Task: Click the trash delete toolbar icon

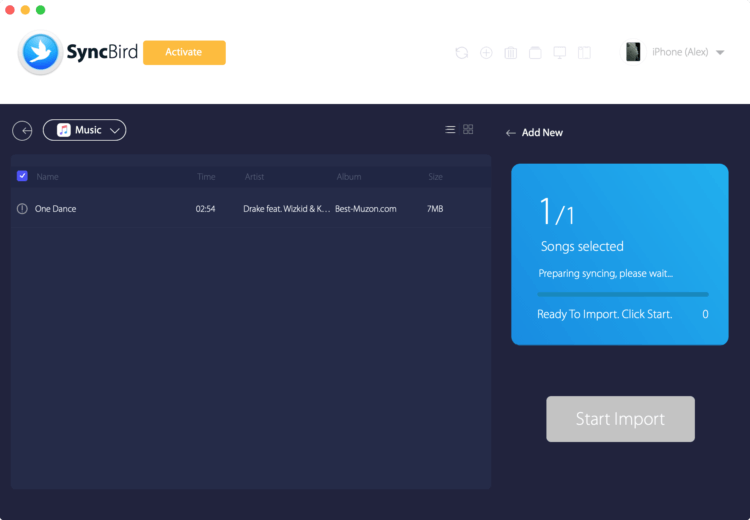Action: (x=510, y=53)
